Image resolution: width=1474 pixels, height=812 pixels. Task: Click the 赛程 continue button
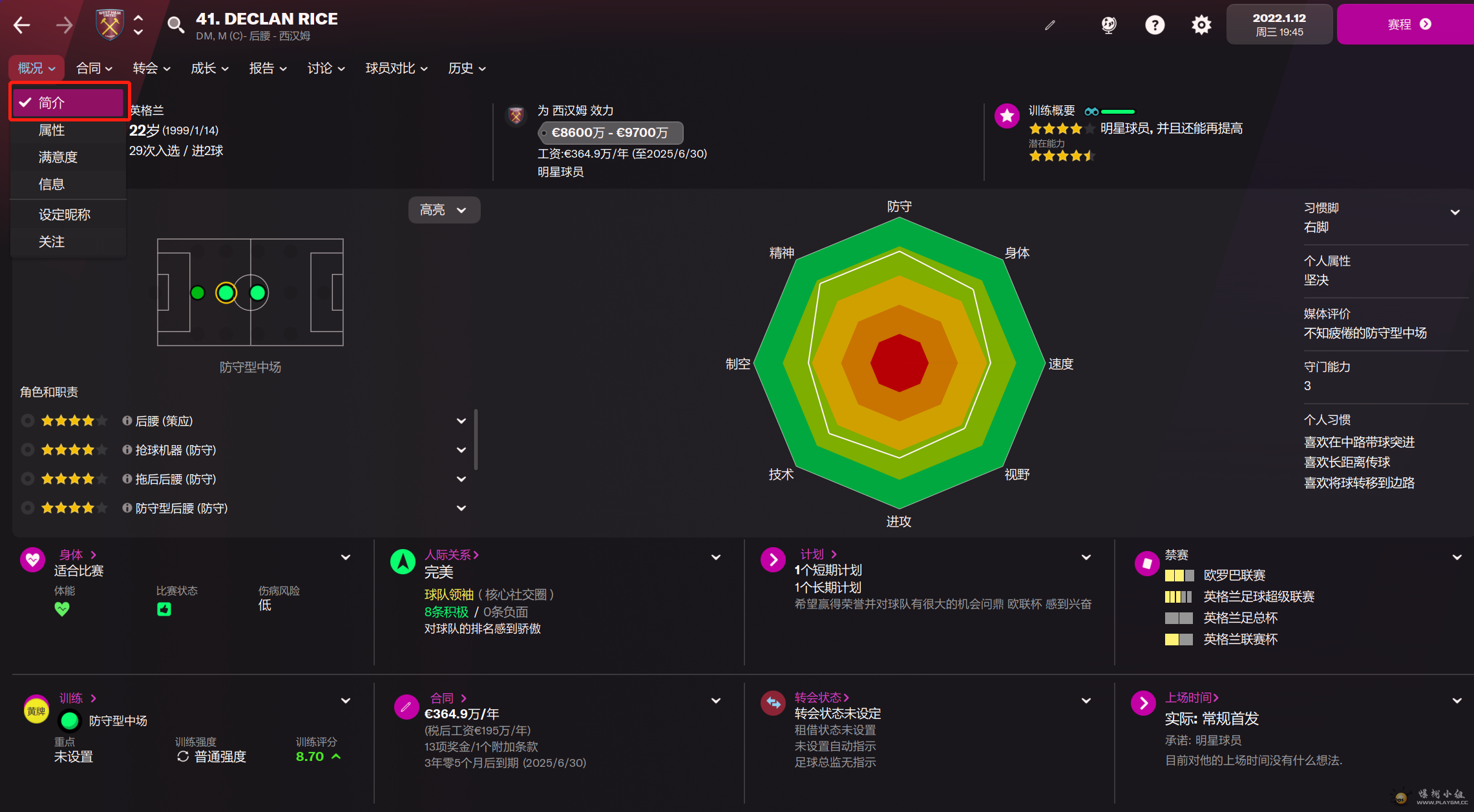[x=1407, y=25]
